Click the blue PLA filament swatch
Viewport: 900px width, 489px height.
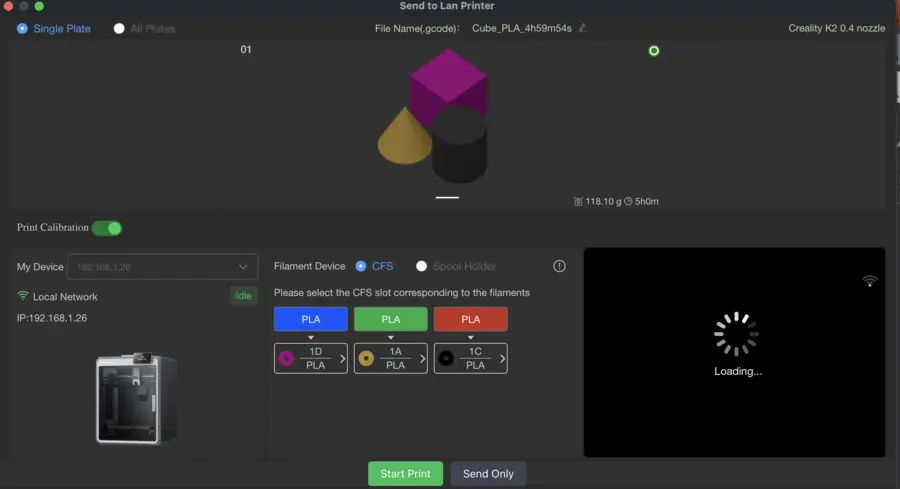tap(311, 319)
